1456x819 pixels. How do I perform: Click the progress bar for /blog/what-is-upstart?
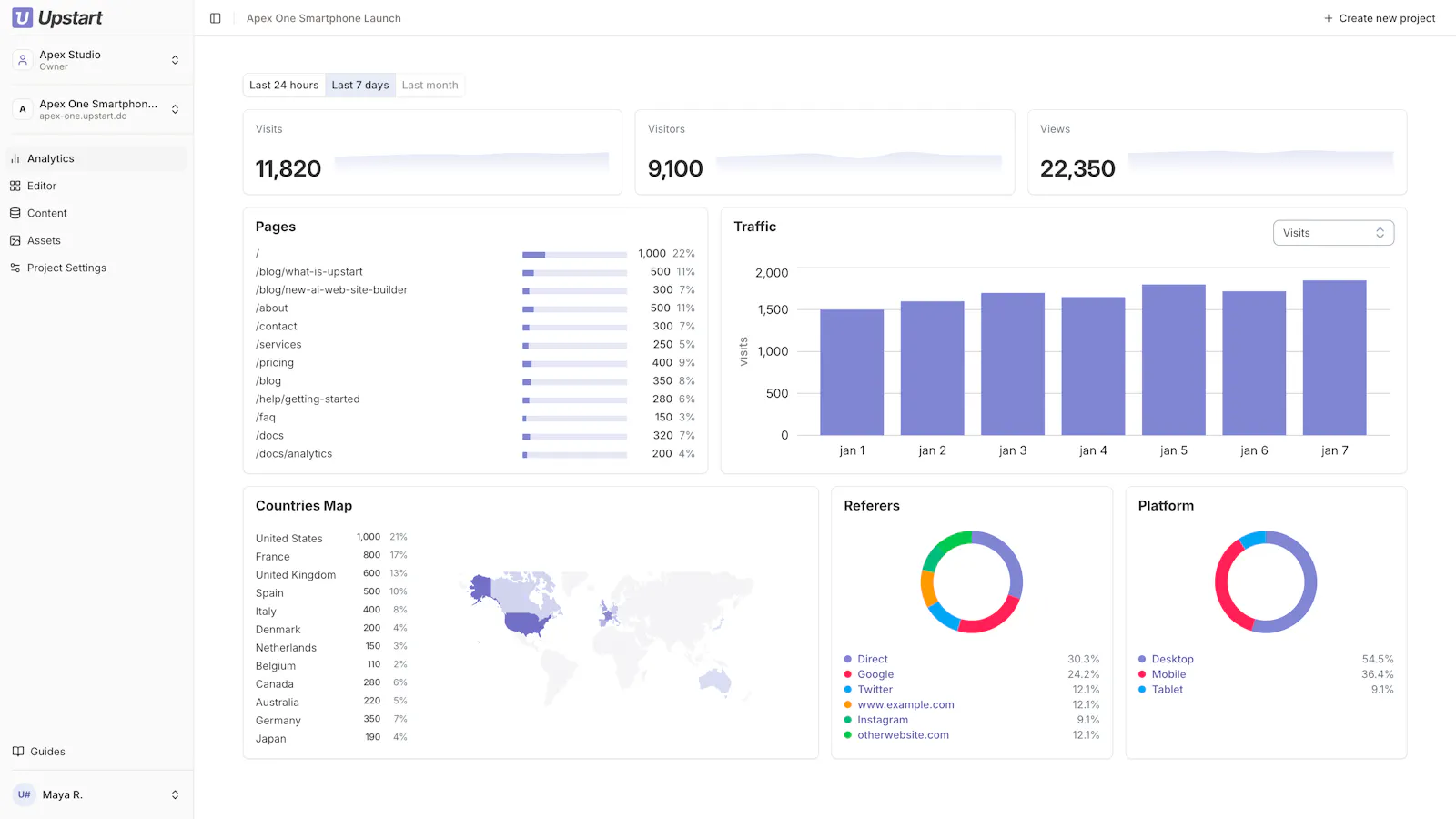[575, 272]
